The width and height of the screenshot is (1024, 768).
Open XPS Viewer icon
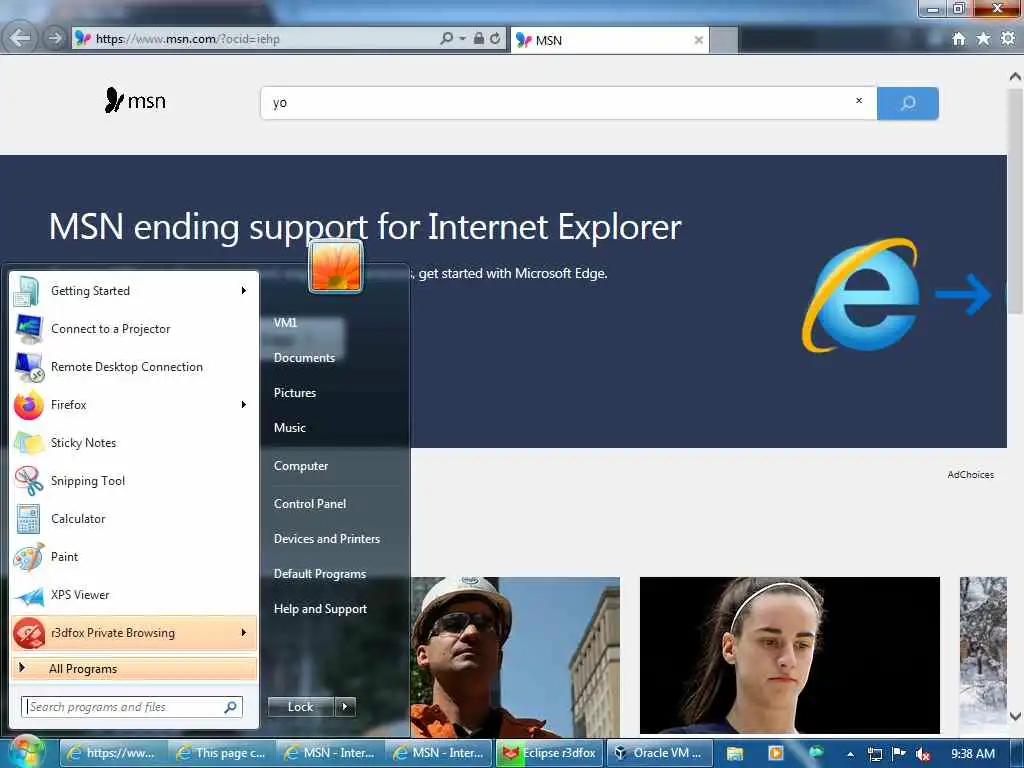point(29,595)
